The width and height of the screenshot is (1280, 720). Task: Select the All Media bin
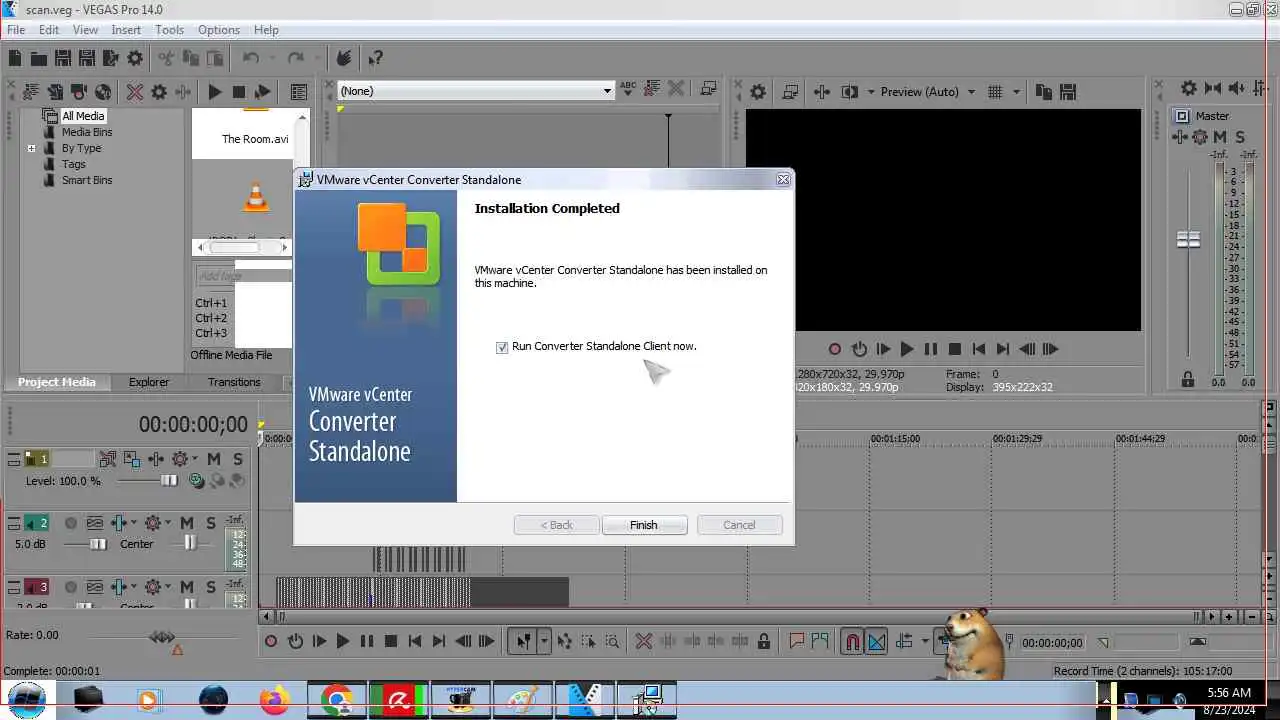click(83, 116)
